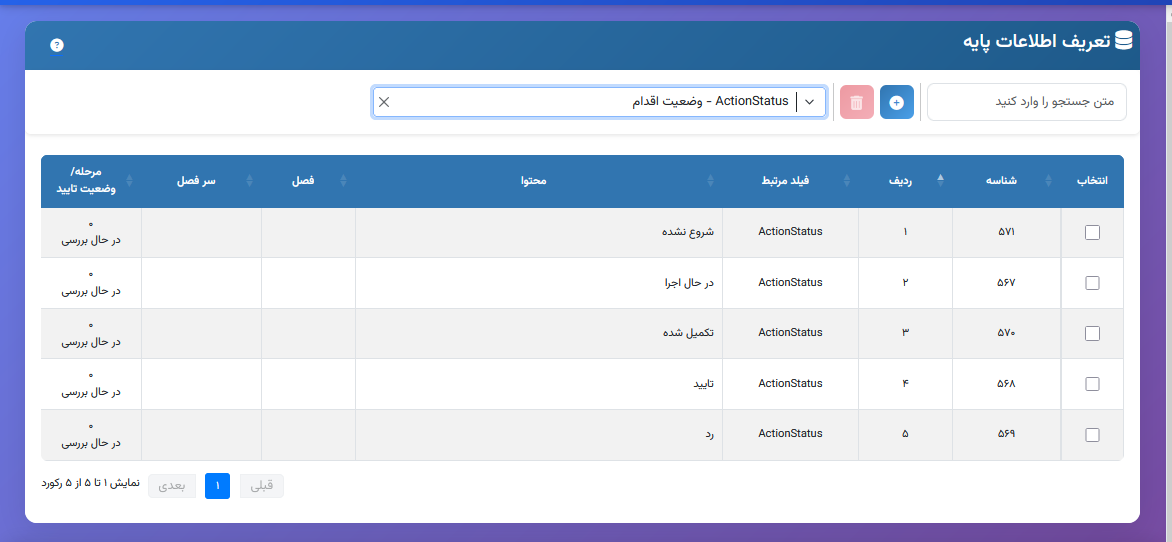Click the red trash delete button
Viewport: 1172px width, 542px height.
click(x=857, y=102)
